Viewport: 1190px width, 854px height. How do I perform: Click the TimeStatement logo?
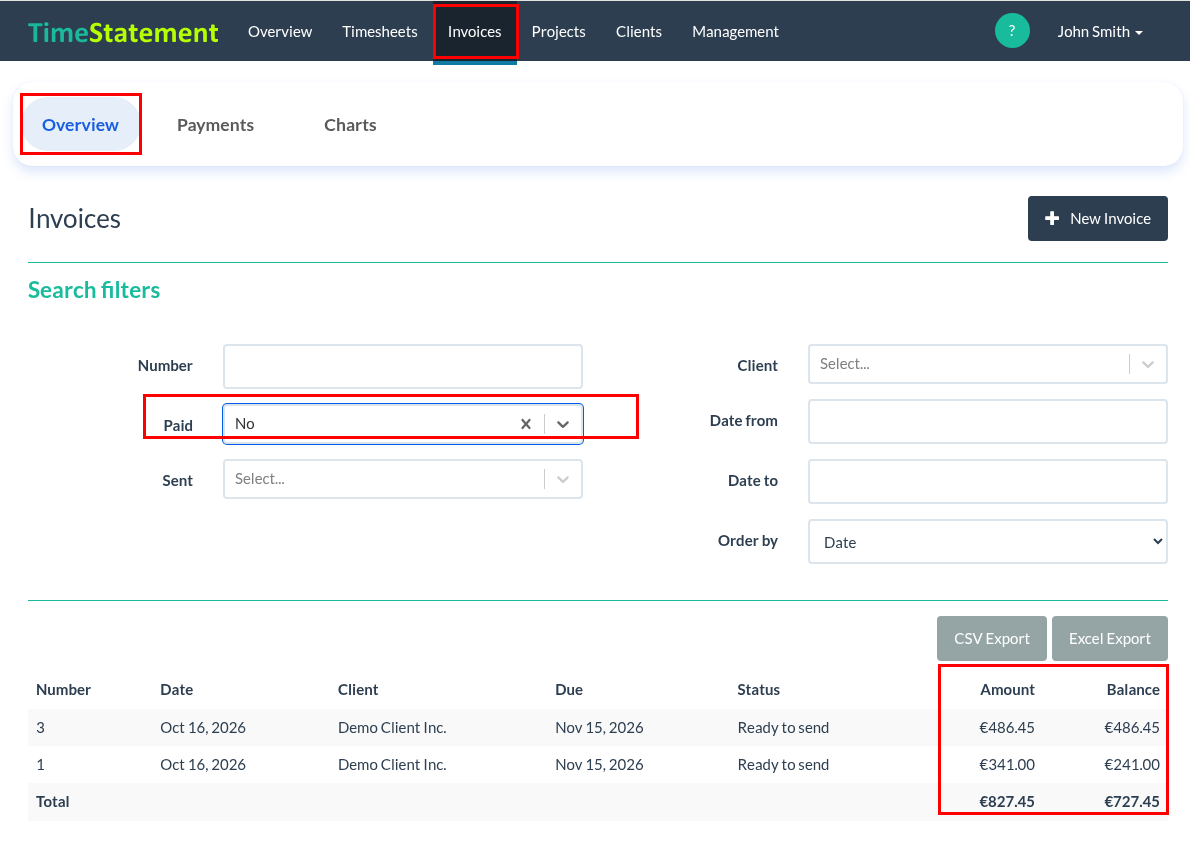tap(123, 32)
